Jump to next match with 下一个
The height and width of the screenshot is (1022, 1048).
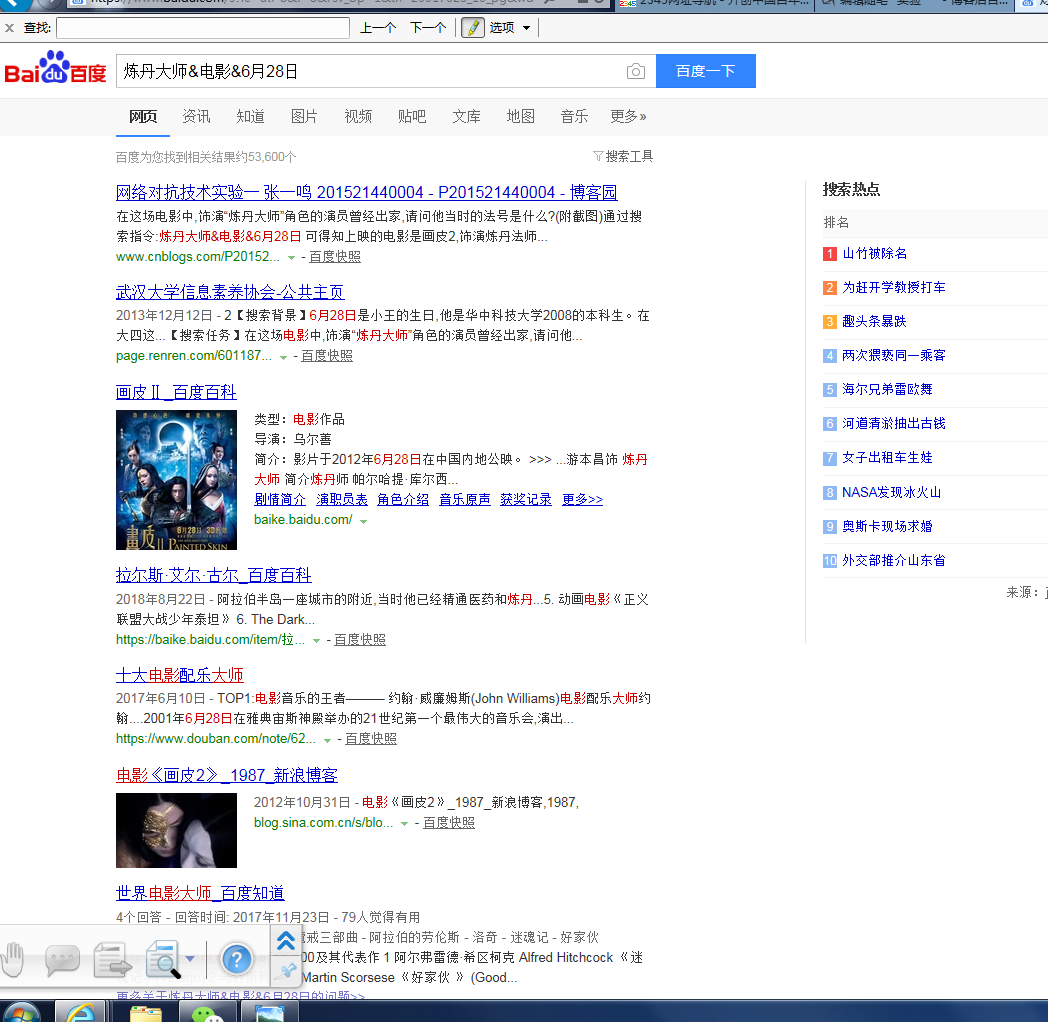(428, 28)
